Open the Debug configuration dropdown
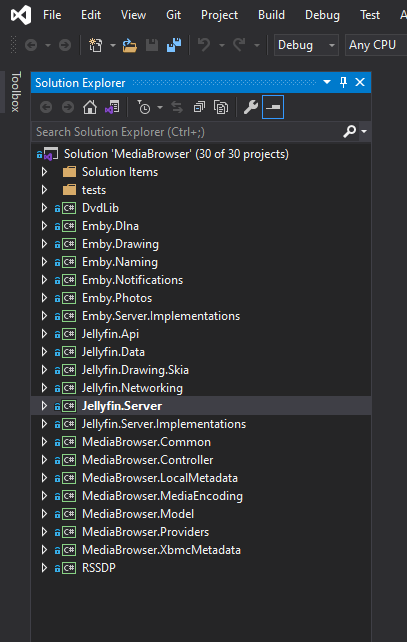The width and height of the screenshot is (407, 642). click(306, 45)
